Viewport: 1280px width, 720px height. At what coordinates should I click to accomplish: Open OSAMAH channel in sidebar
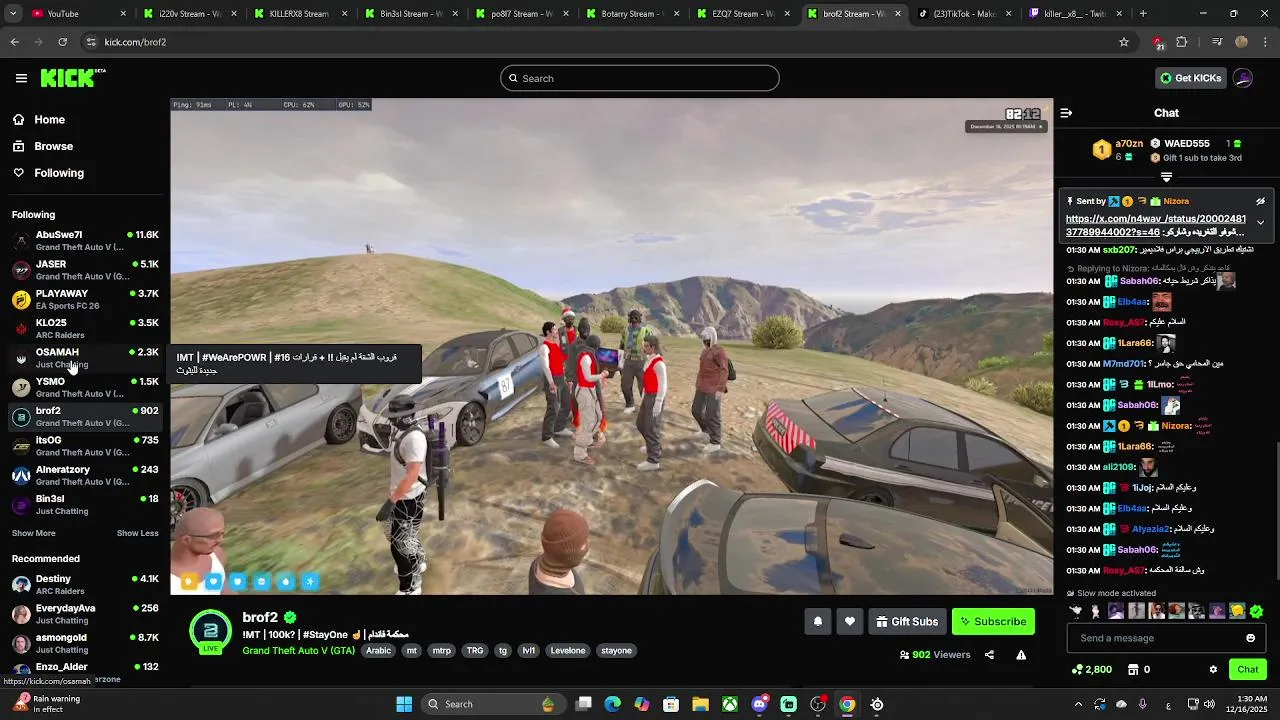(x=85, y=358)
